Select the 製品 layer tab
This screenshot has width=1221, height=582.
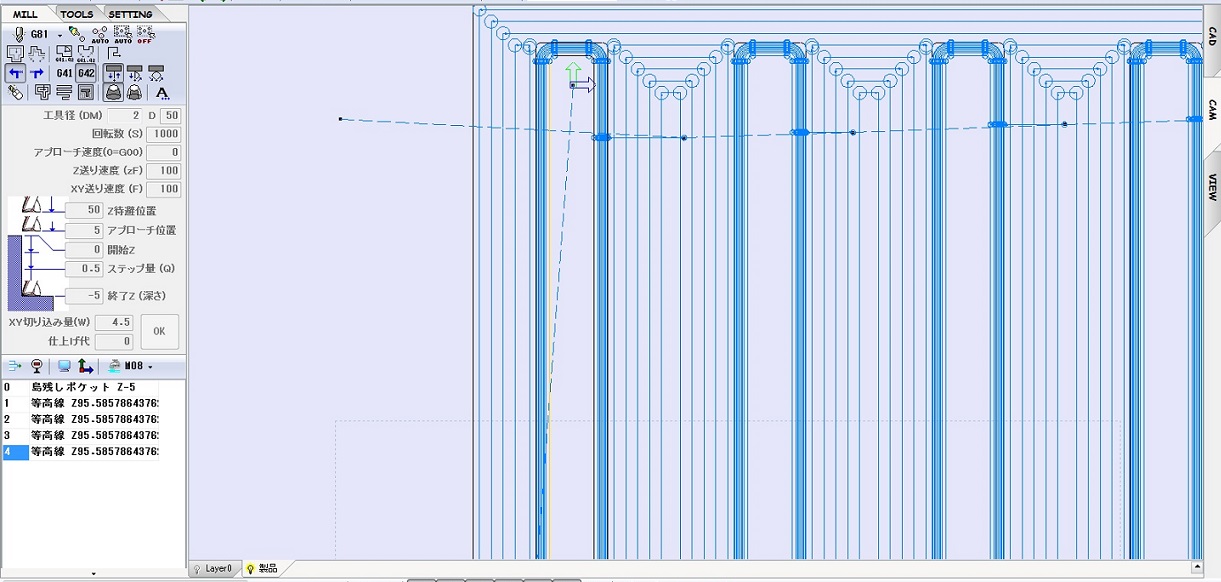(x=262, y=568)
